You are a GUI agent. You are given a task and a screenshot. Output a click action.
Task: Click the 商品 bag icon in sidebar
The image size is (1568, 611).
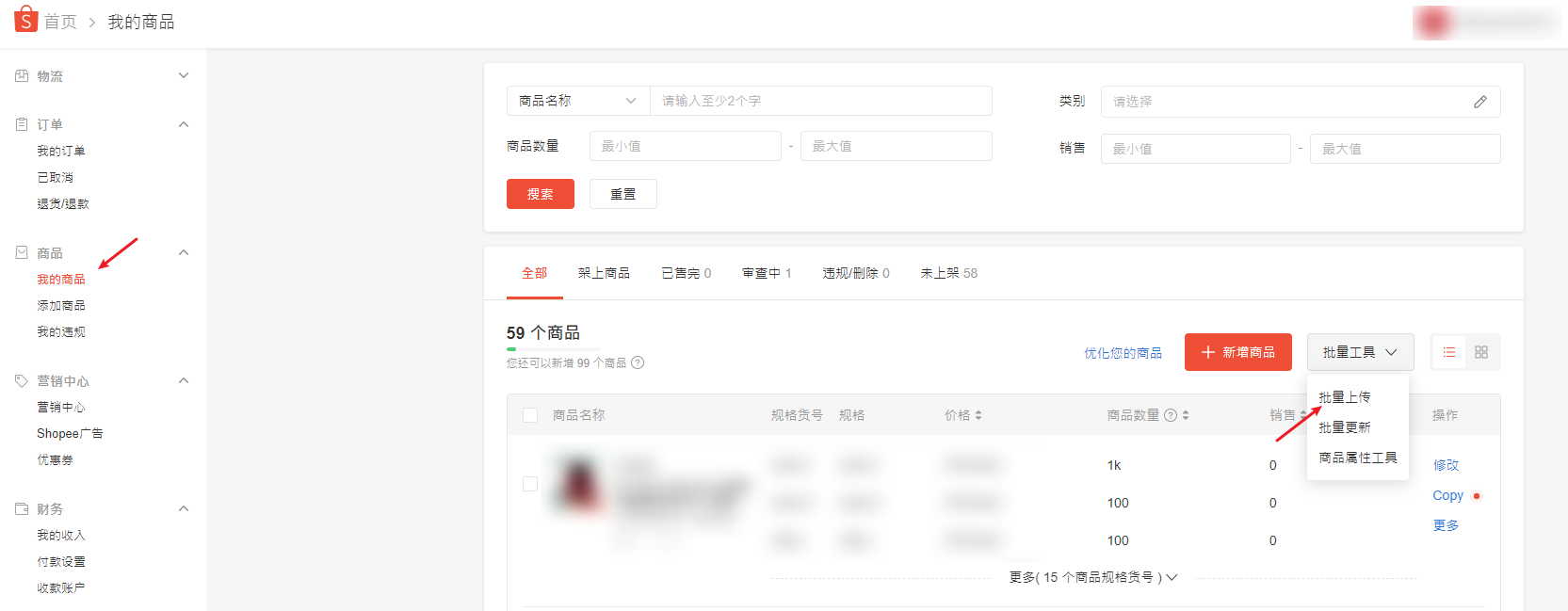point(22,252)
